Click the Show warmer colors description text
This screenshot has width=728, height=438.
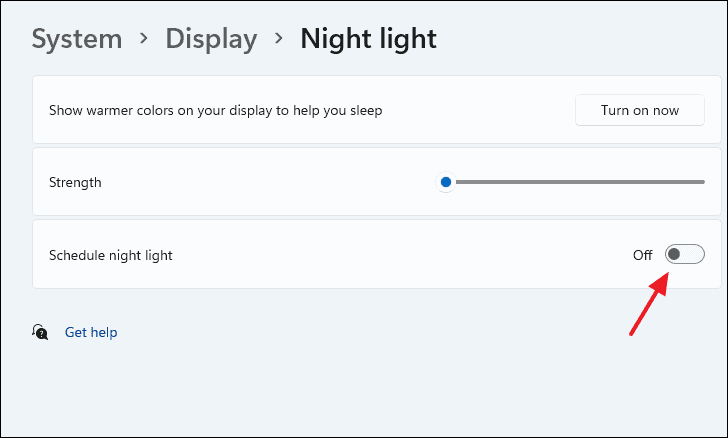pos(216,110)
